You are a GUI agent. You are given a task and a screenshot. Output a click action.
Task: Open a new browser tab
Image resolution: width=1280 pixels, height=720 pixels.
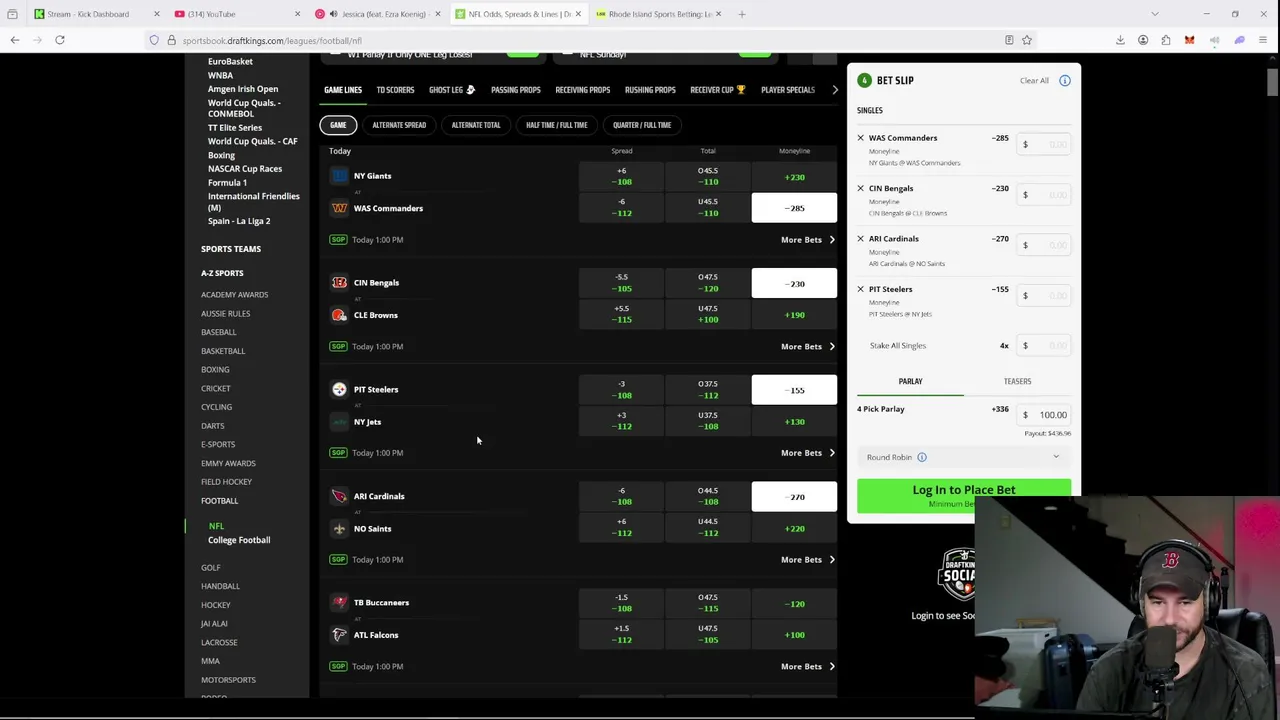point(742,14)
